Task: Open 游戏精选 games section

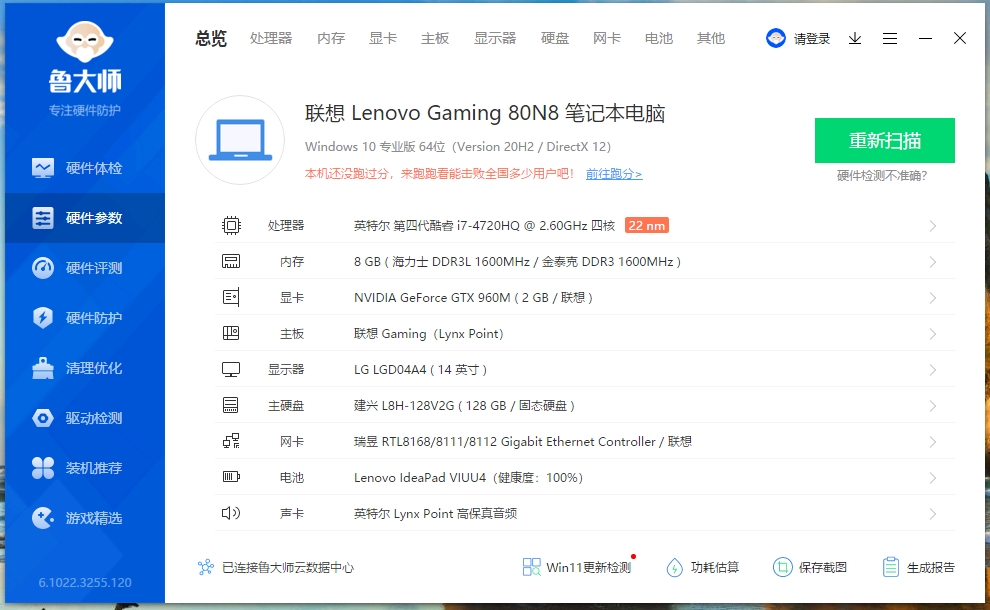Action: pyautogui.click(x=85, y=518)
